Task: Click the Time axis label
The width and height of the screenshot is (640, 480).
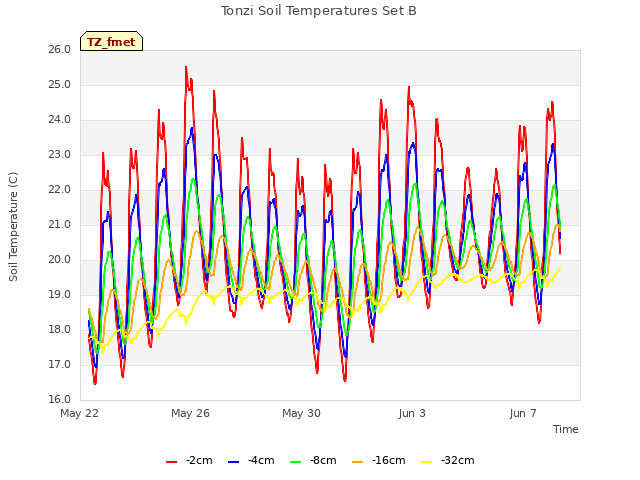Action: click(x=566, y=429)
